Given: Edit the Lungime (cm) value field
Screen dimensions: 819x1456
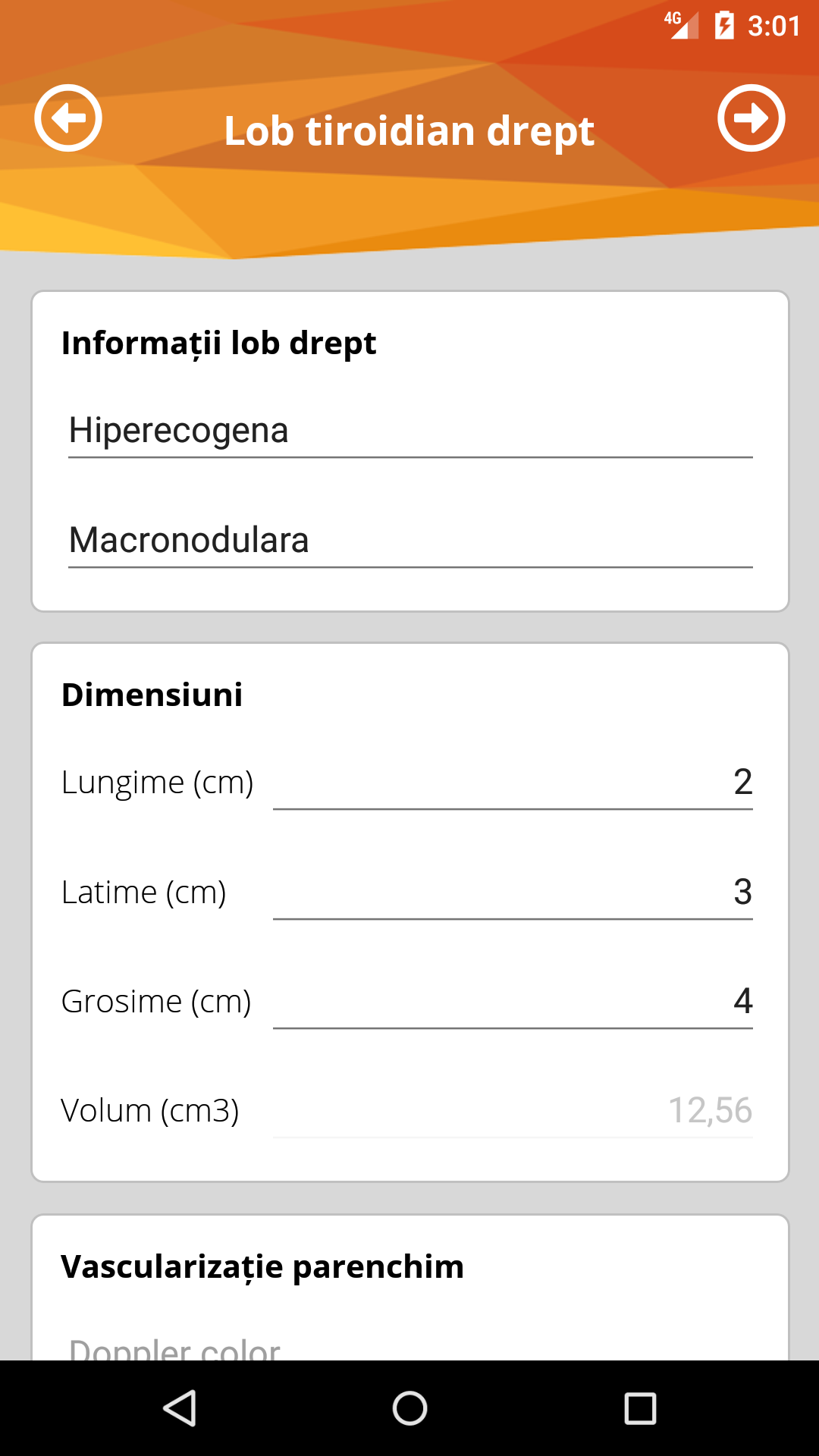Looking at the screenshot, I should (513, 783).
